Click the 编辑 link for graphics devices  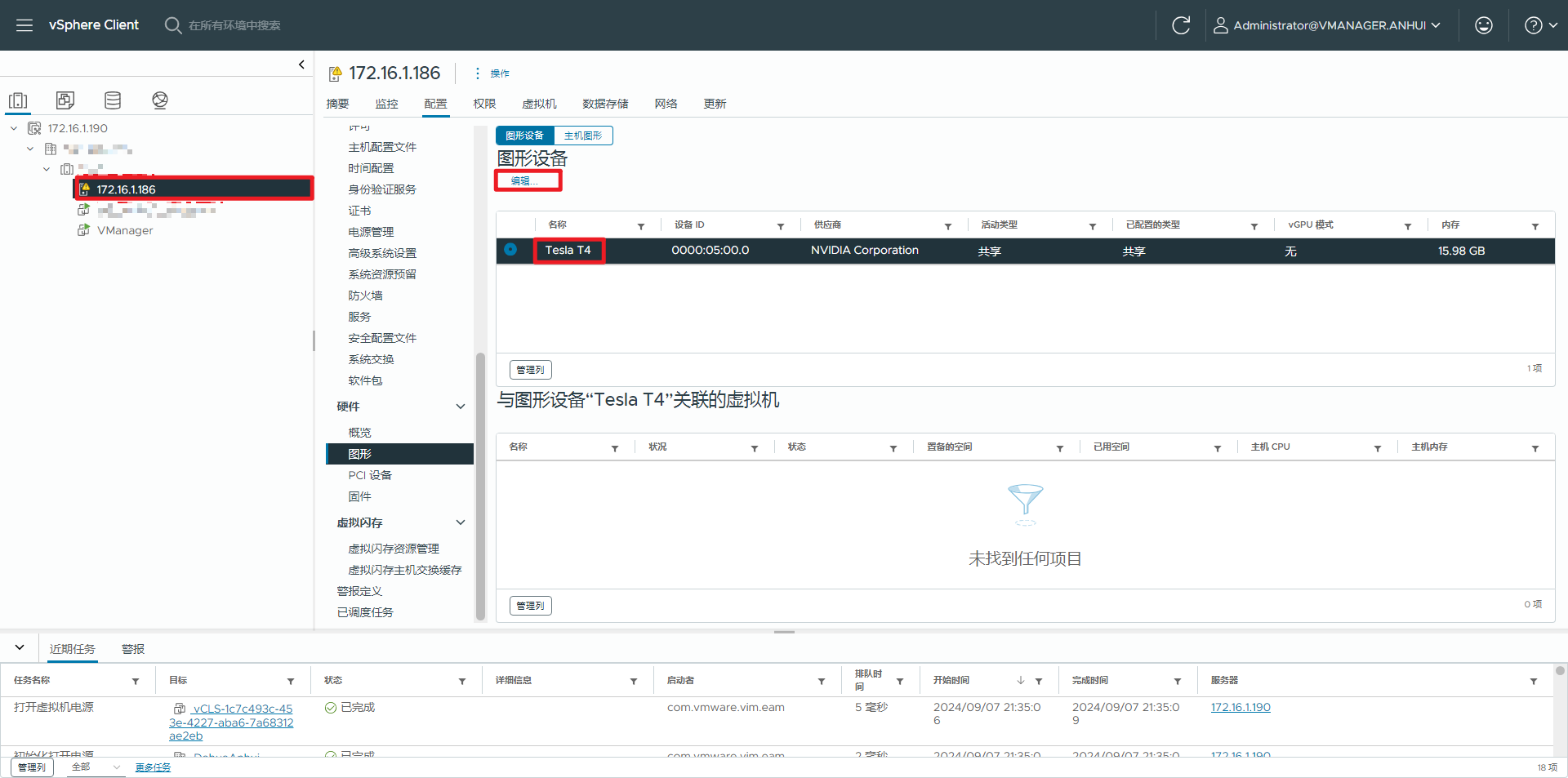[523, 181]
